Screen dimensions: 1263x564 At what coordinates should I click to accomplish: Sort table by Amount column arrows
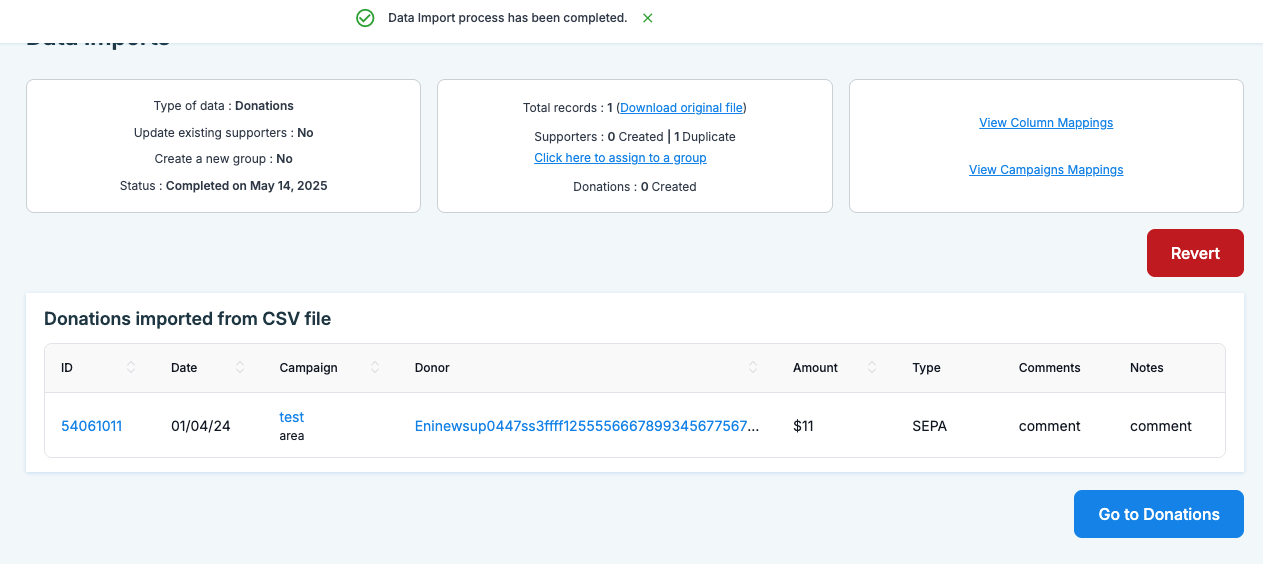point(872,368)
